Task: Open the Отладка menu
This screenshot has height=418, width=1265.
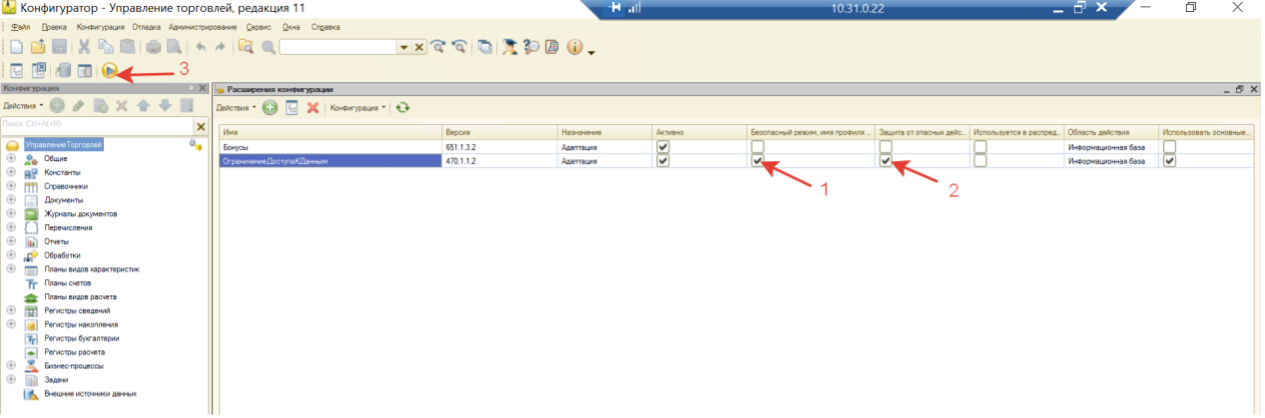Action: tap(146, 27)
